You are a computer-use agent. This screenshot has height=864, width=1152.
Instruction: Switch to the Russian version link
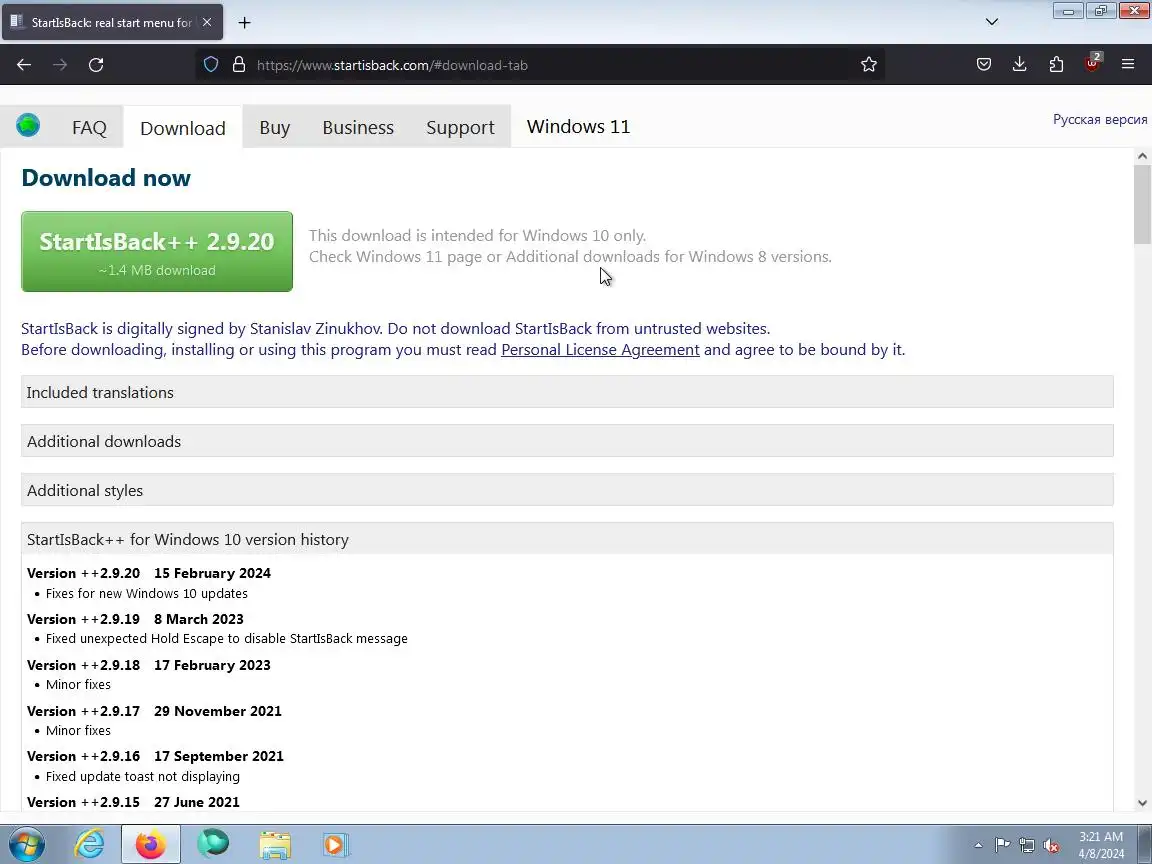tap(1100, 119)
